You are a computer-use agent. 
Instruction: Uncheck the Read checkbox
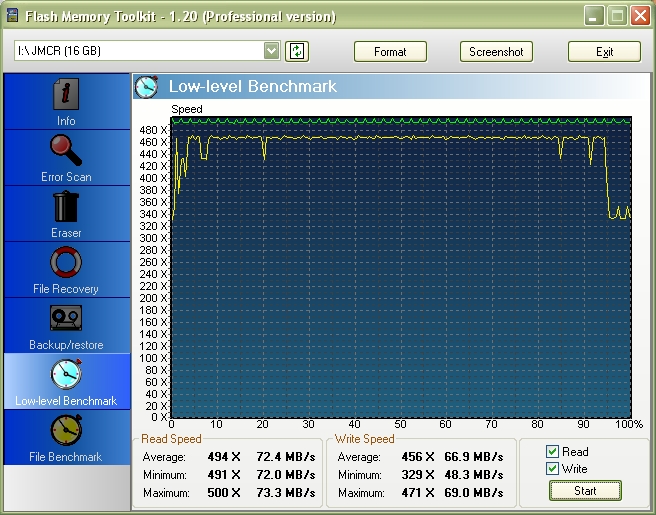click(x=552, y=452)
